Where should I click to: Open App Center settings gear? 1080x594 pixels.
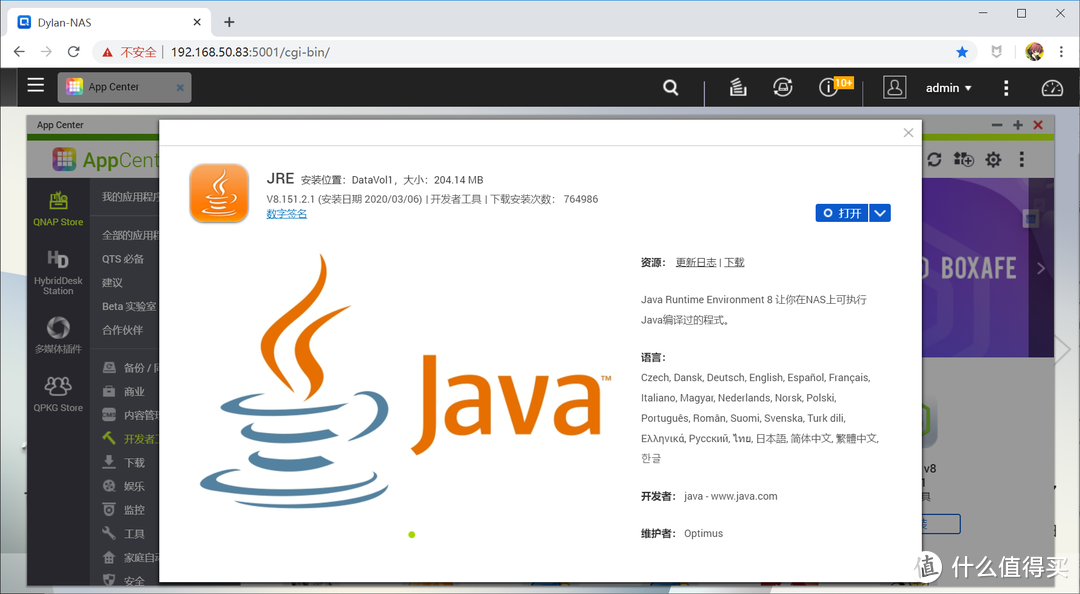[993, 160]
